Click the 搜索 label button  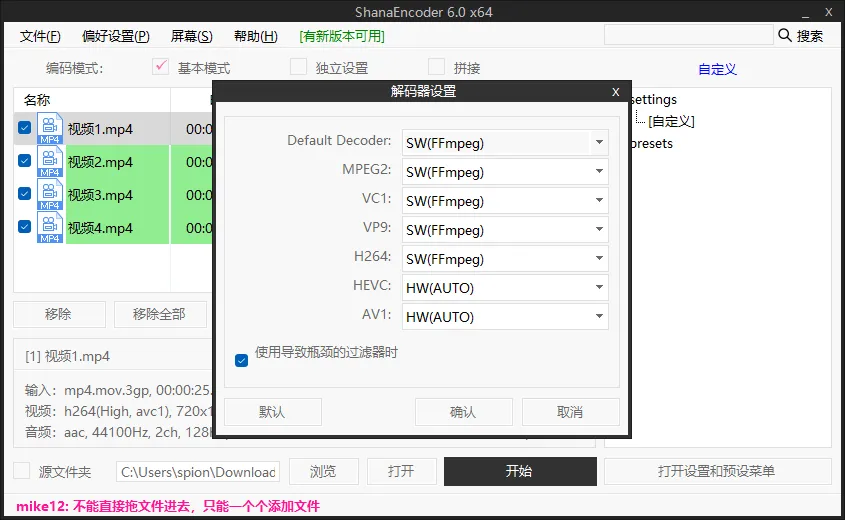pyautogui.click(x=810, y=36)
